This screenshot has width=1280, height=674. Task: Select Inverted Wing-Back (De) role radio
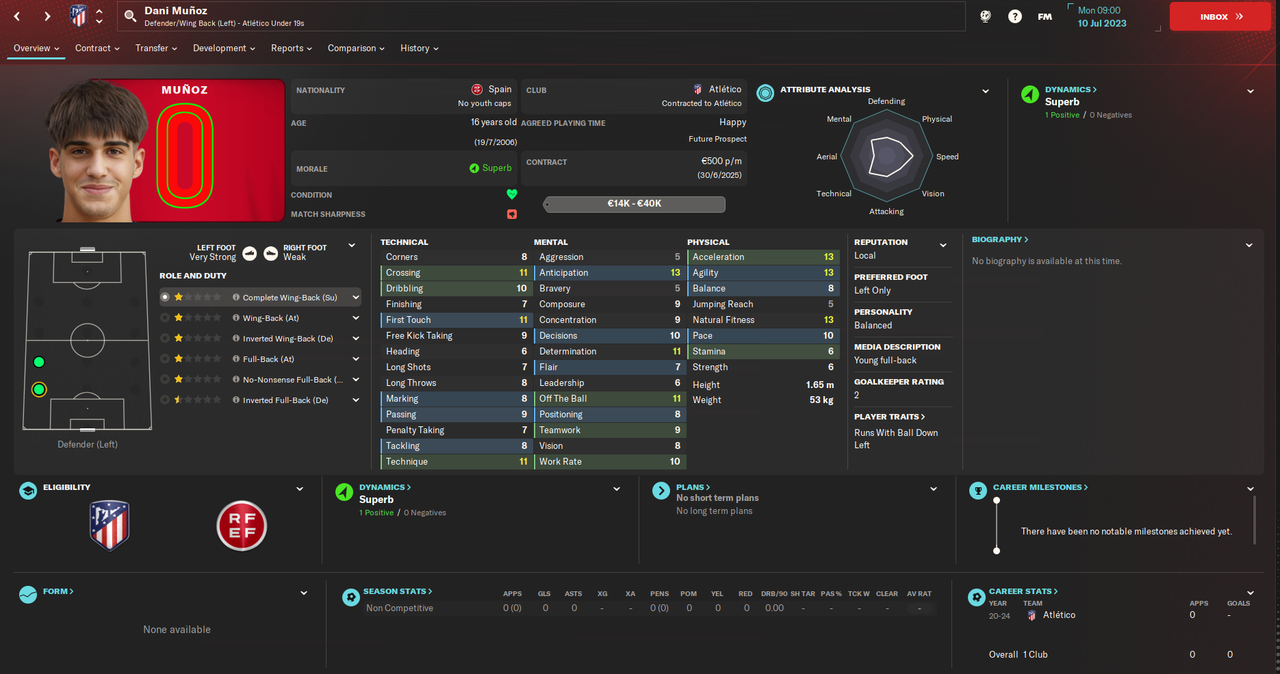click(x=165, y=338)
